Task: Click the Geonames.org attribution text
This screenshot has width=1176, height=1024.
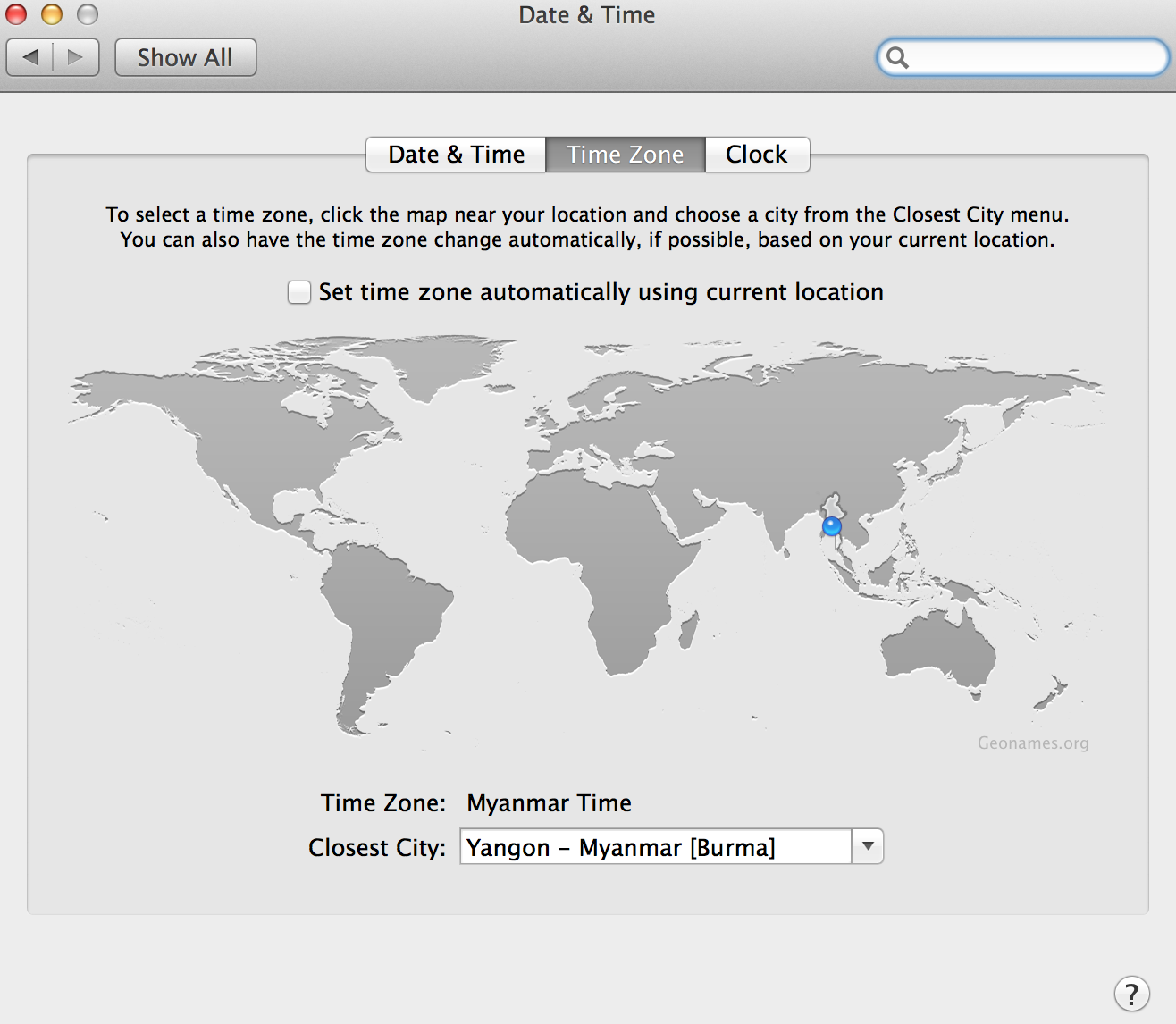Action: (1032, 743)
